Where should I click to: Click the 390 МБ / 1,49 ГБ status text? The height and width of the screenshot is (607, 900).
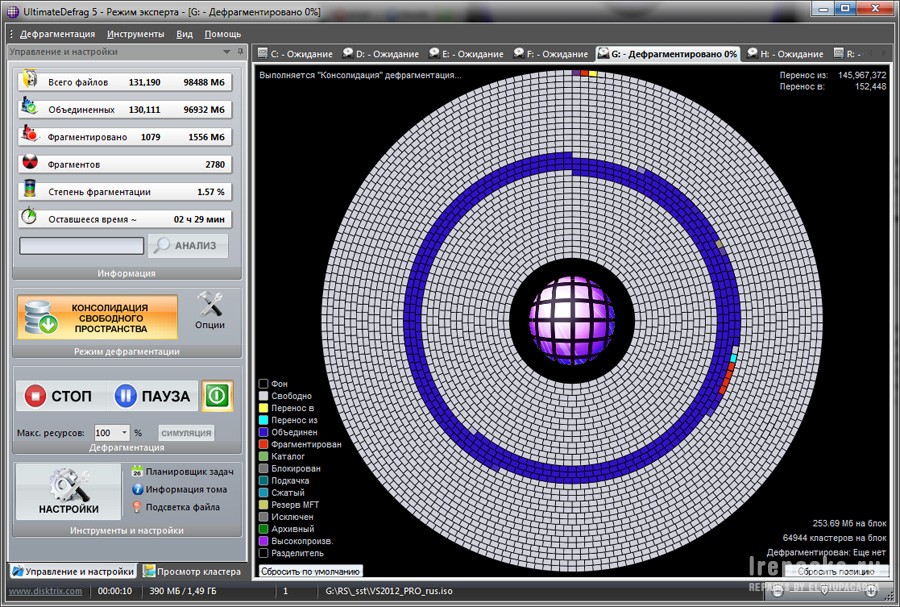(183, 591)
